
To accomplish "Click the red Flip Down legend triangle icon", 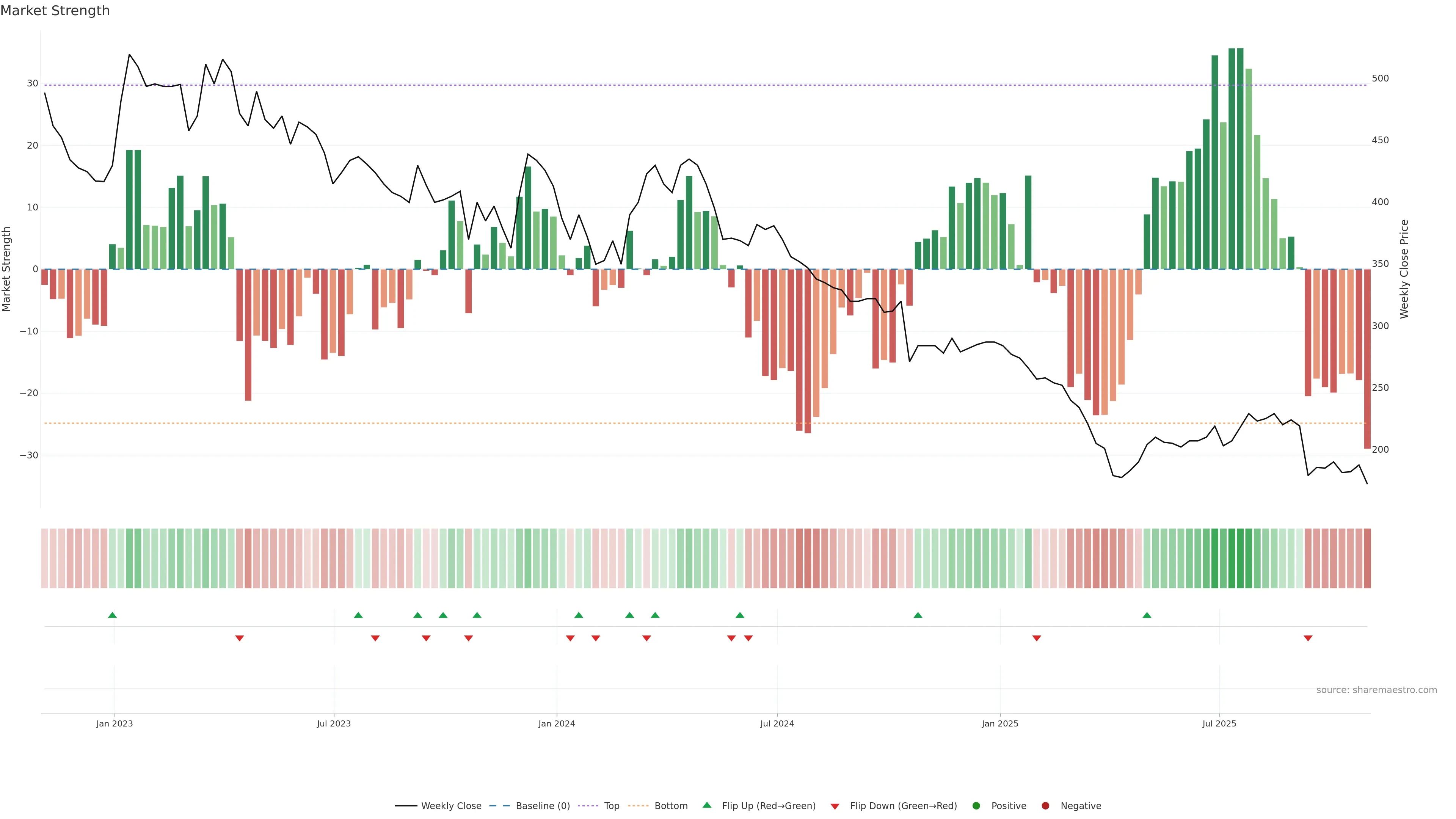I will tap(835, 806).
